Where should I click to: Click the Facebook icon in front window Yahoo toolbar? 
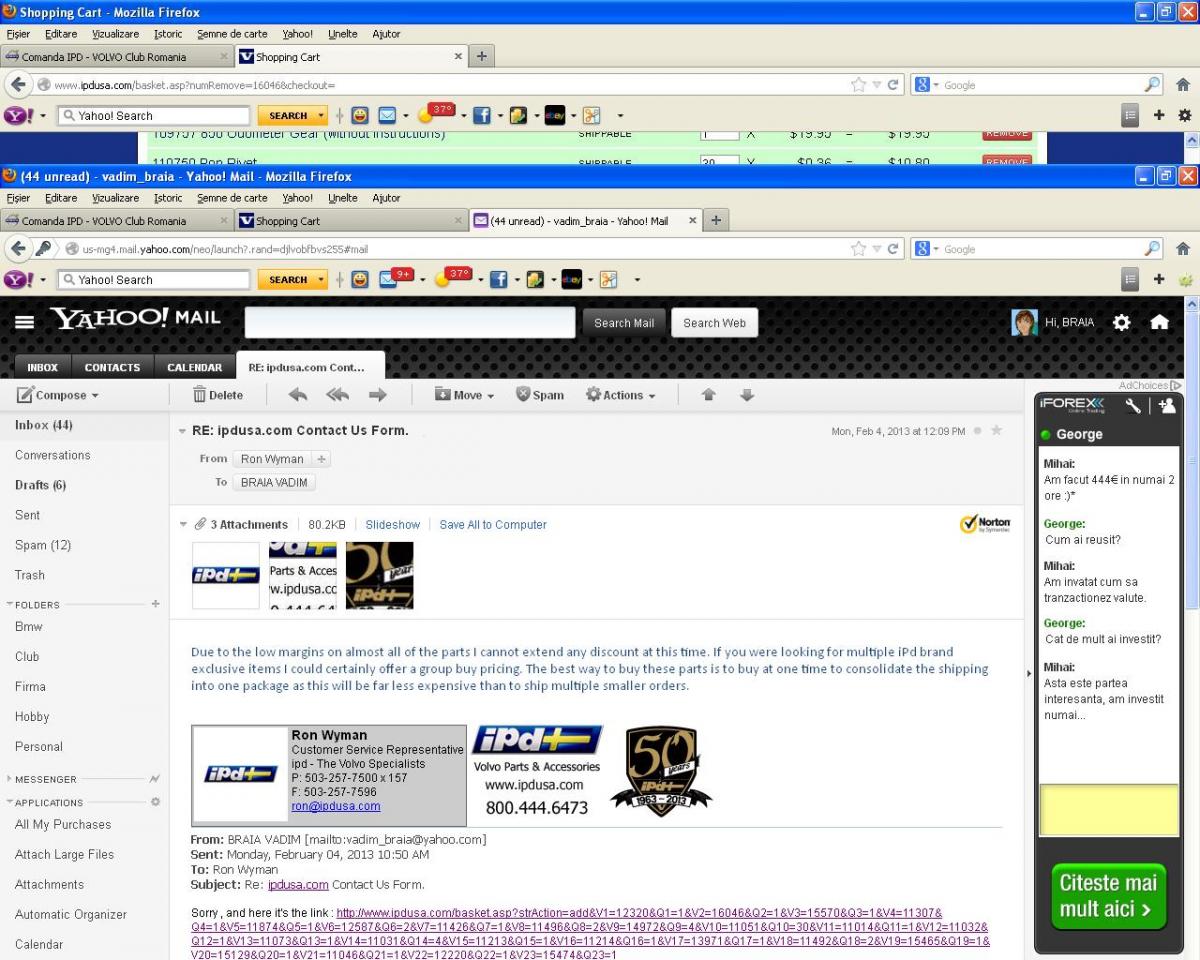[497, 280]
